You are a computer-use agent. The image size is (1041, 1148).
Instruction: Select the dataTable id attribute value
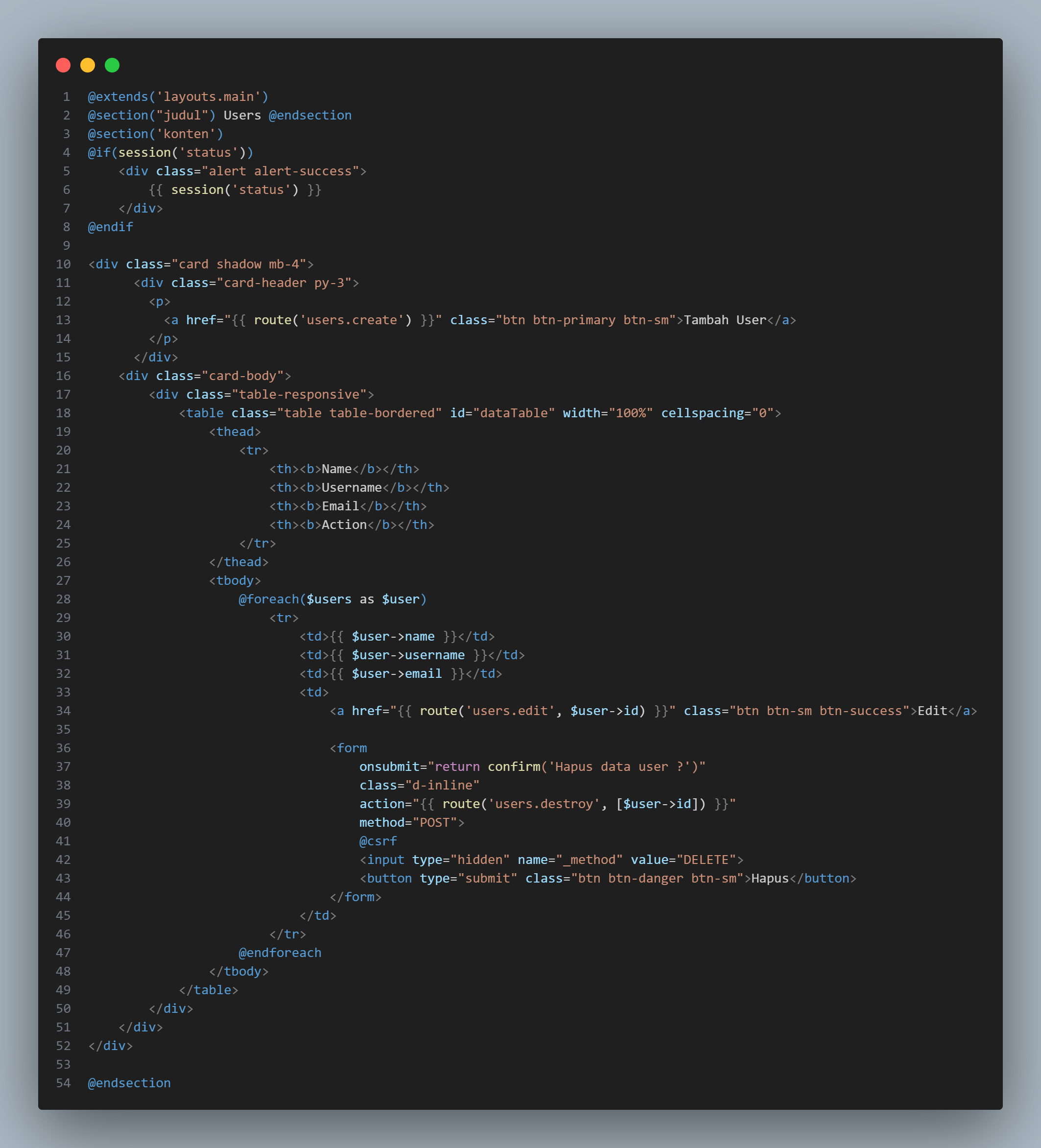[513, 413]
